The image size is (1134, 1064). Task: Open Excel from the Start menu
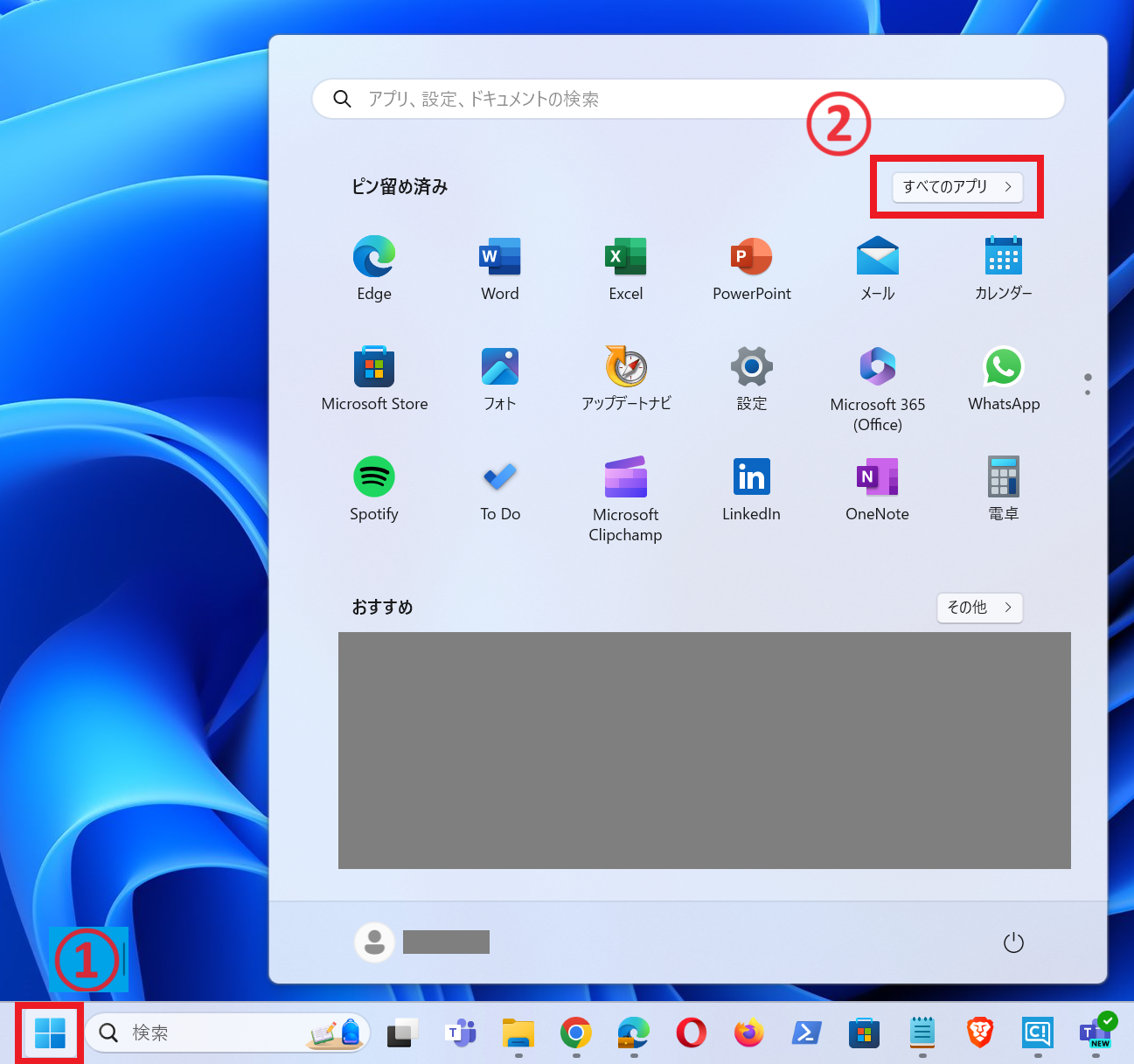click(626, 268)
